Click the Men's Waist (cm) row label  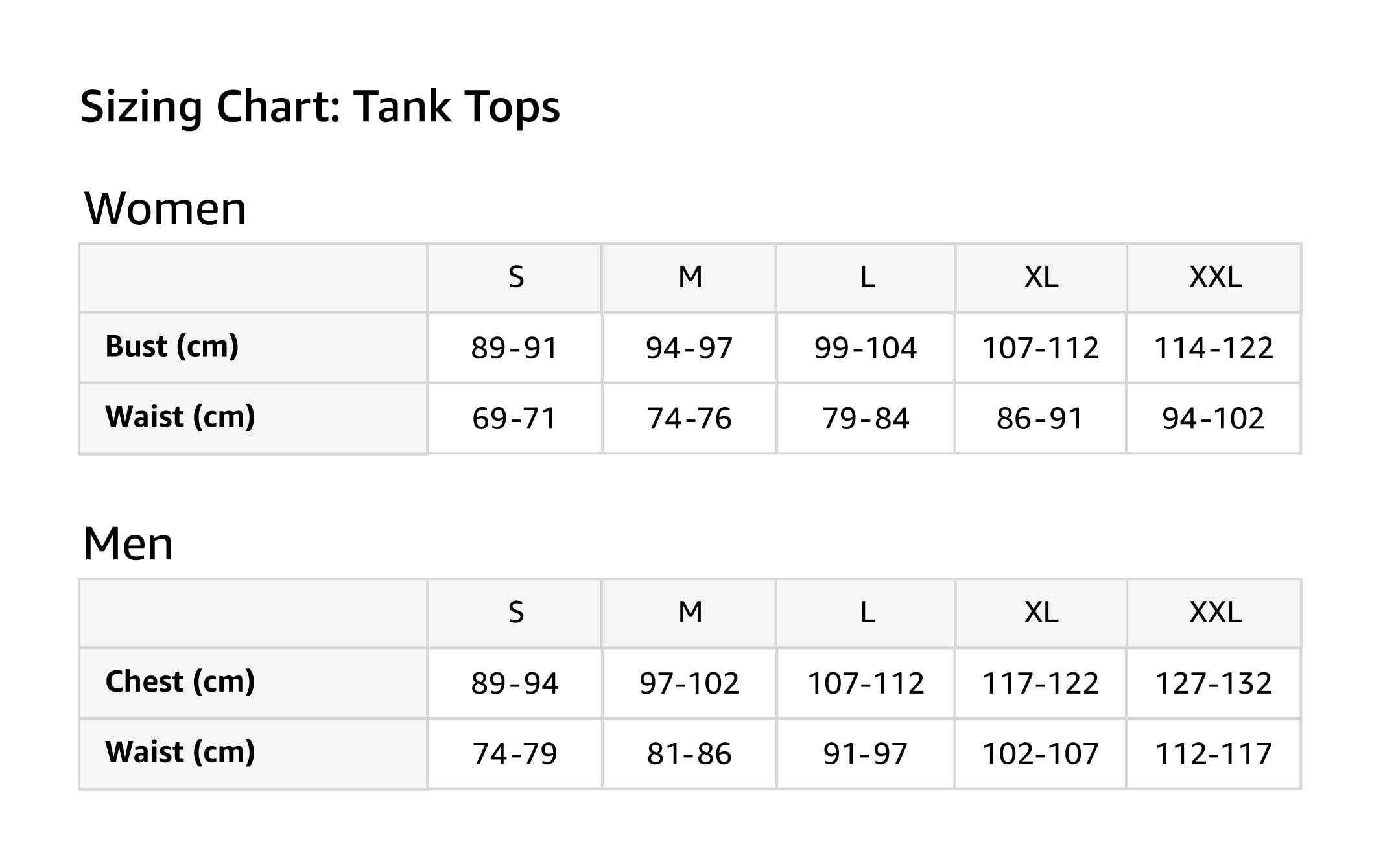click(x=180, y=752)
